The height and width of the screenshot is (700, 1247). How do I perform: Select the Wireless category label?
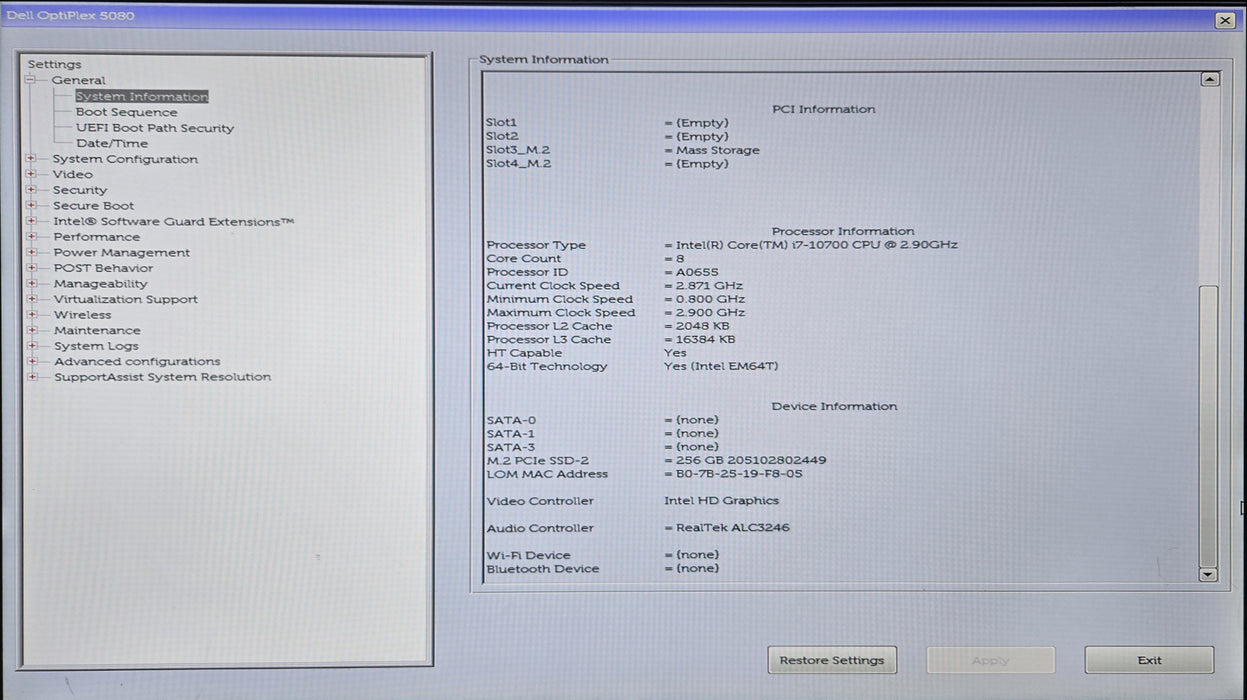click(x=83, y=315)
